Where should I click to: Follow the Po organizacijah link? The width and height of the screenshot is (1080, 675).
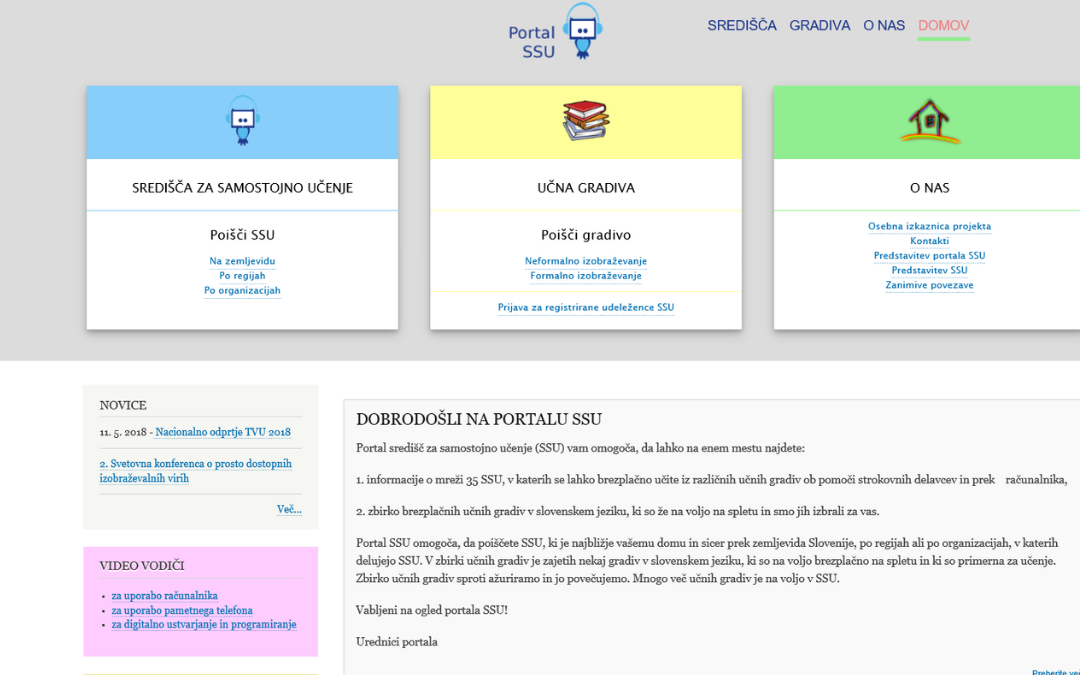pyautogui.click(x=242, y=291)
